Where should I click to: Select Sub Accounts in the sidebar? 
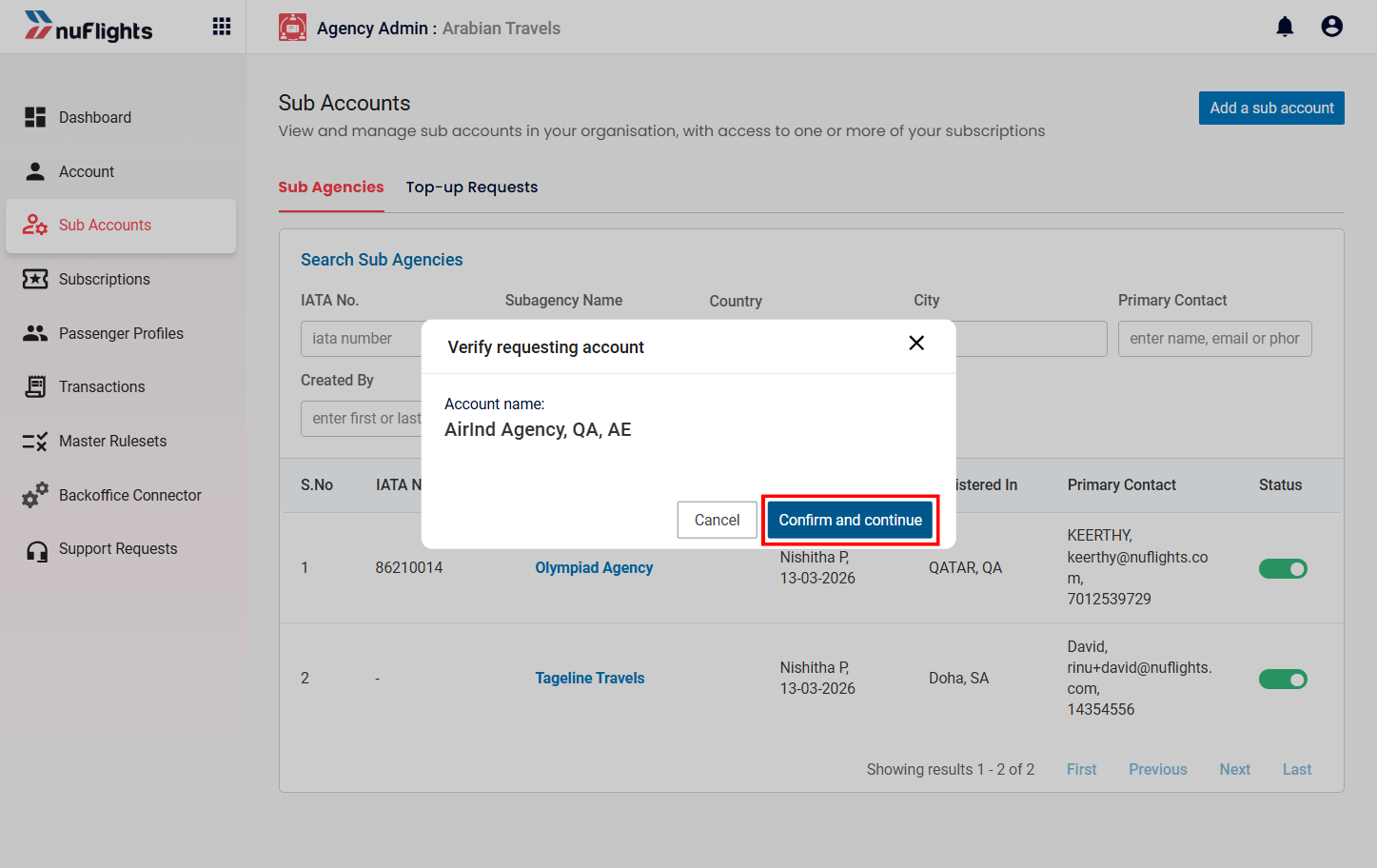121,226
